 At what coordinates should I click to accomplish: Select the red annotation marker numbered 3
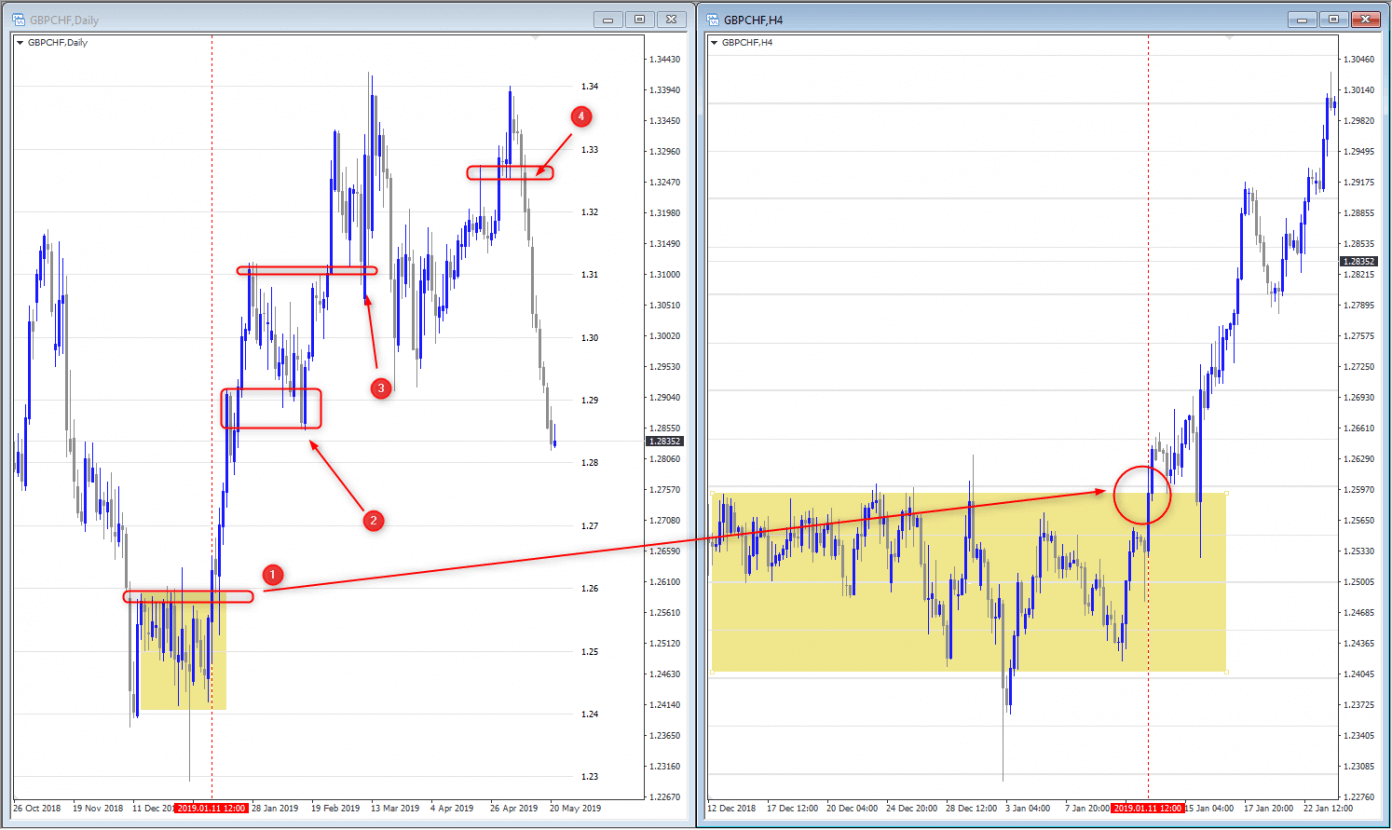(x=380, y=388)
